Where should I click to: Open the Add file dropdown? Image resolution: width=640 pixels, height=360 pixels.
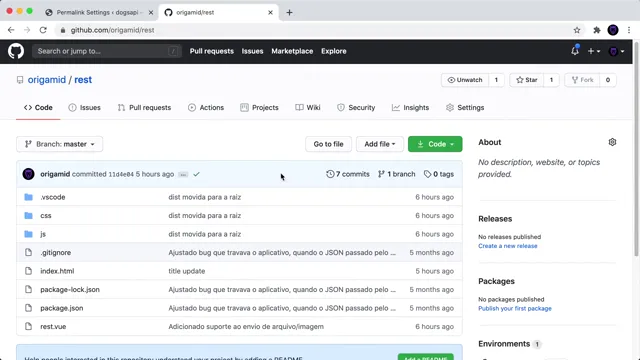[380, 144]
